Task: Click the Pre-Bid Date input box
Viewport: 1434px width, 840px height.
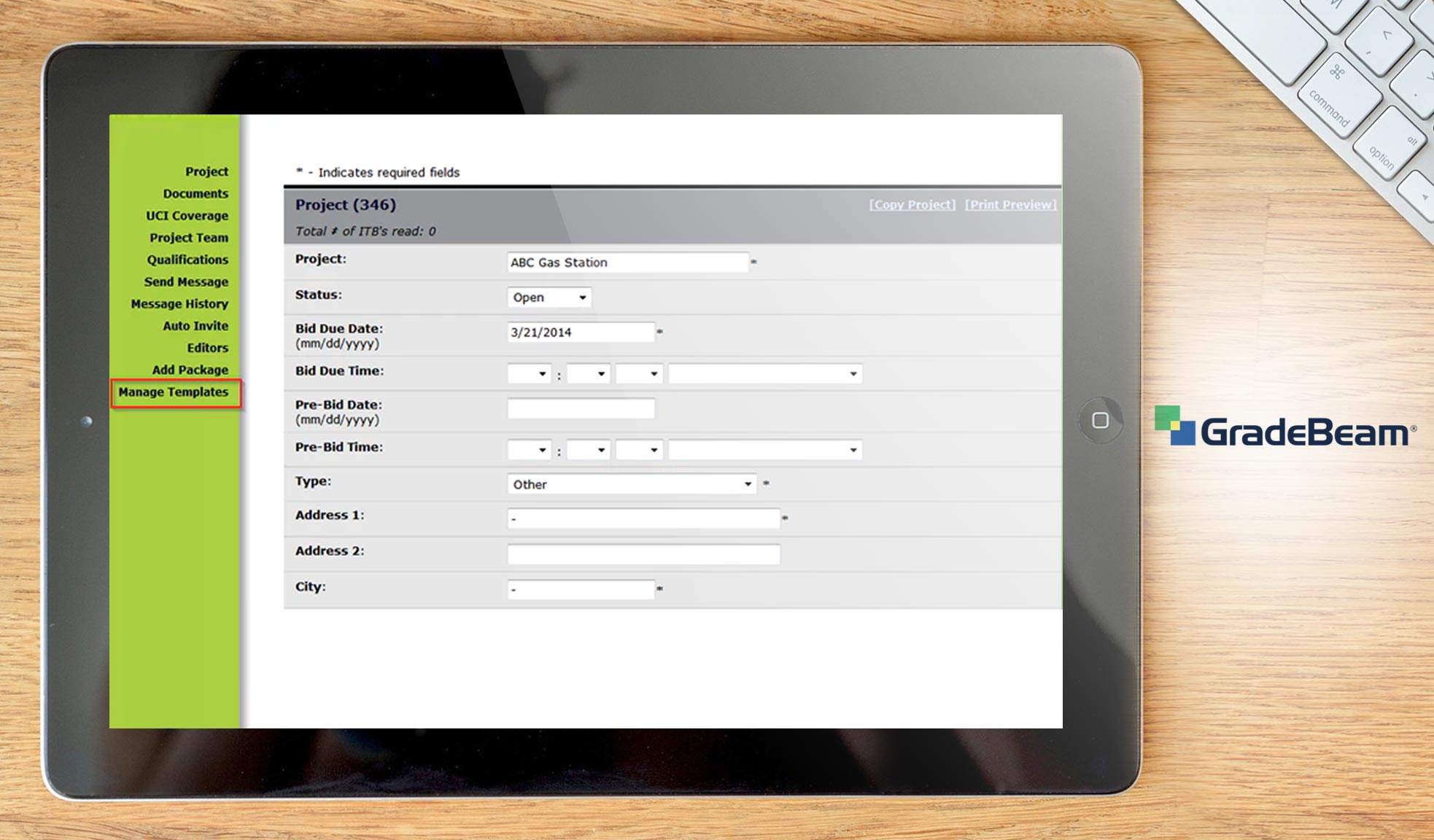Action: pyautogui.click(x=580, y=408)
